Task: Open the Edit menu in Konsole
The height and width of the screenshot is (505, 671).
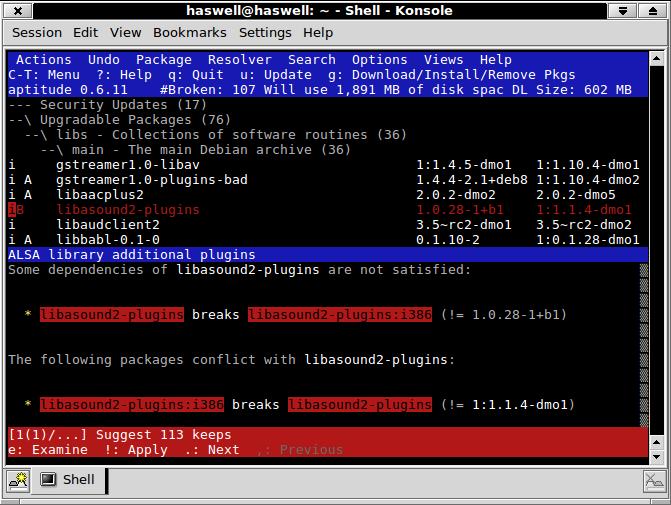Action: [x=85, y=33]
